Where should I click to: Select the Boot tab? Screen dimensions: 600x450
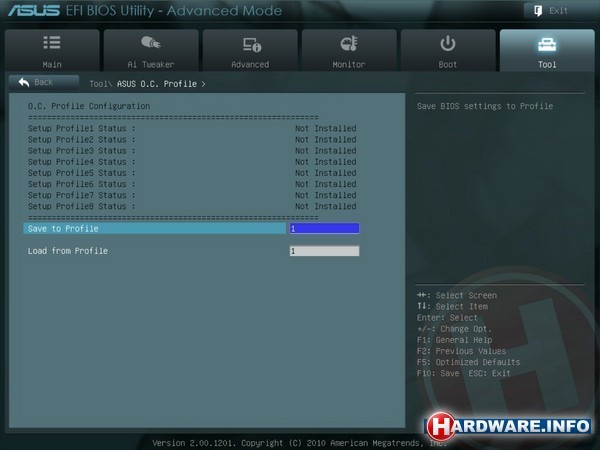[x=448, y=51]
